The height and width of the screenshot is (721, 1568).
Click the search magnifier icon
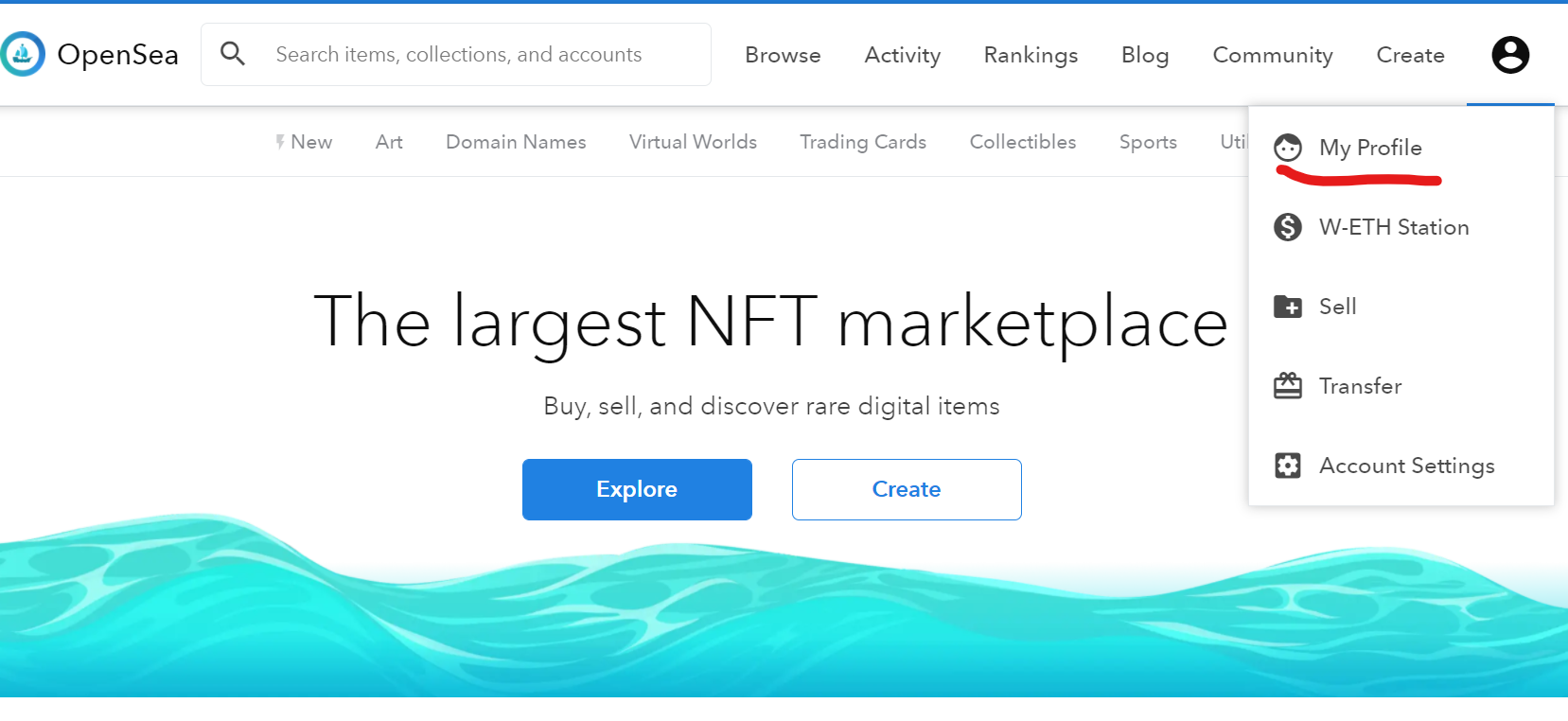(233, 54)
